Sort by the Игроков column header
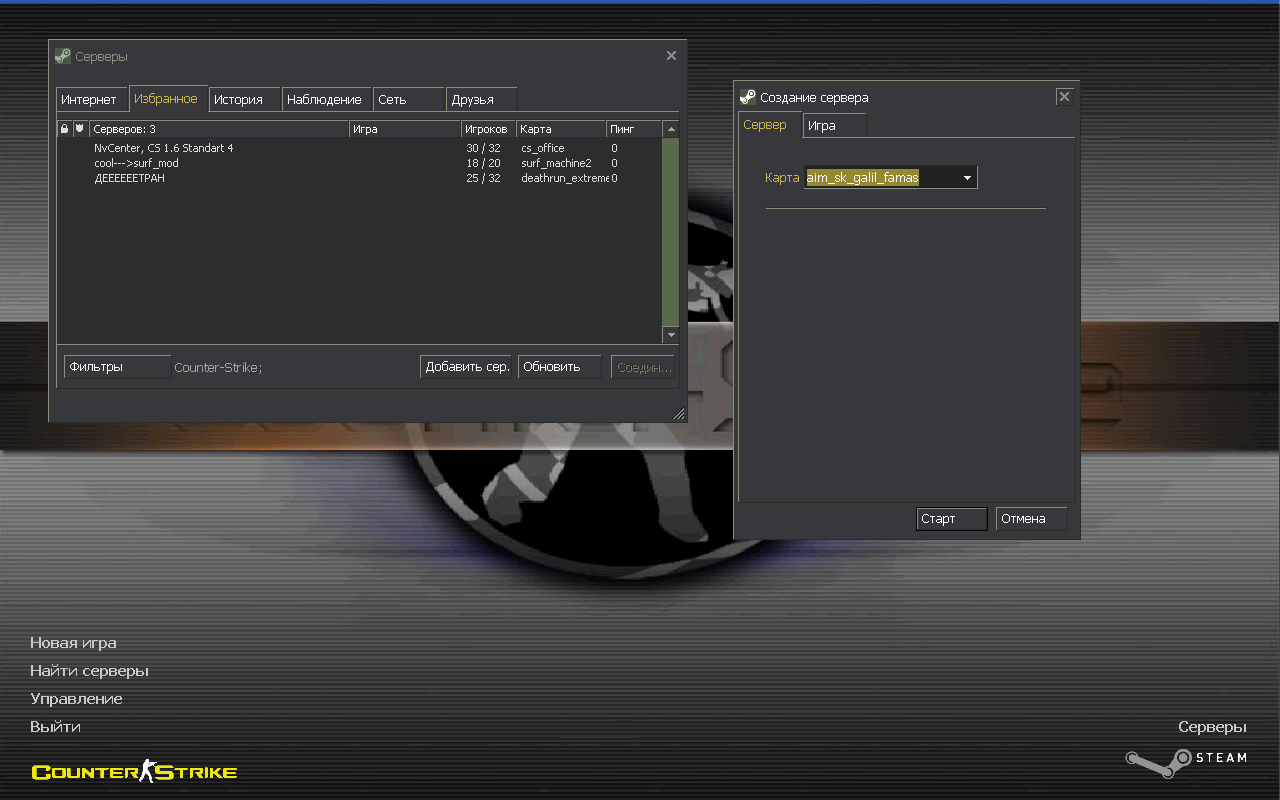Screen dimensions: 1280x800 coord(489,129)
